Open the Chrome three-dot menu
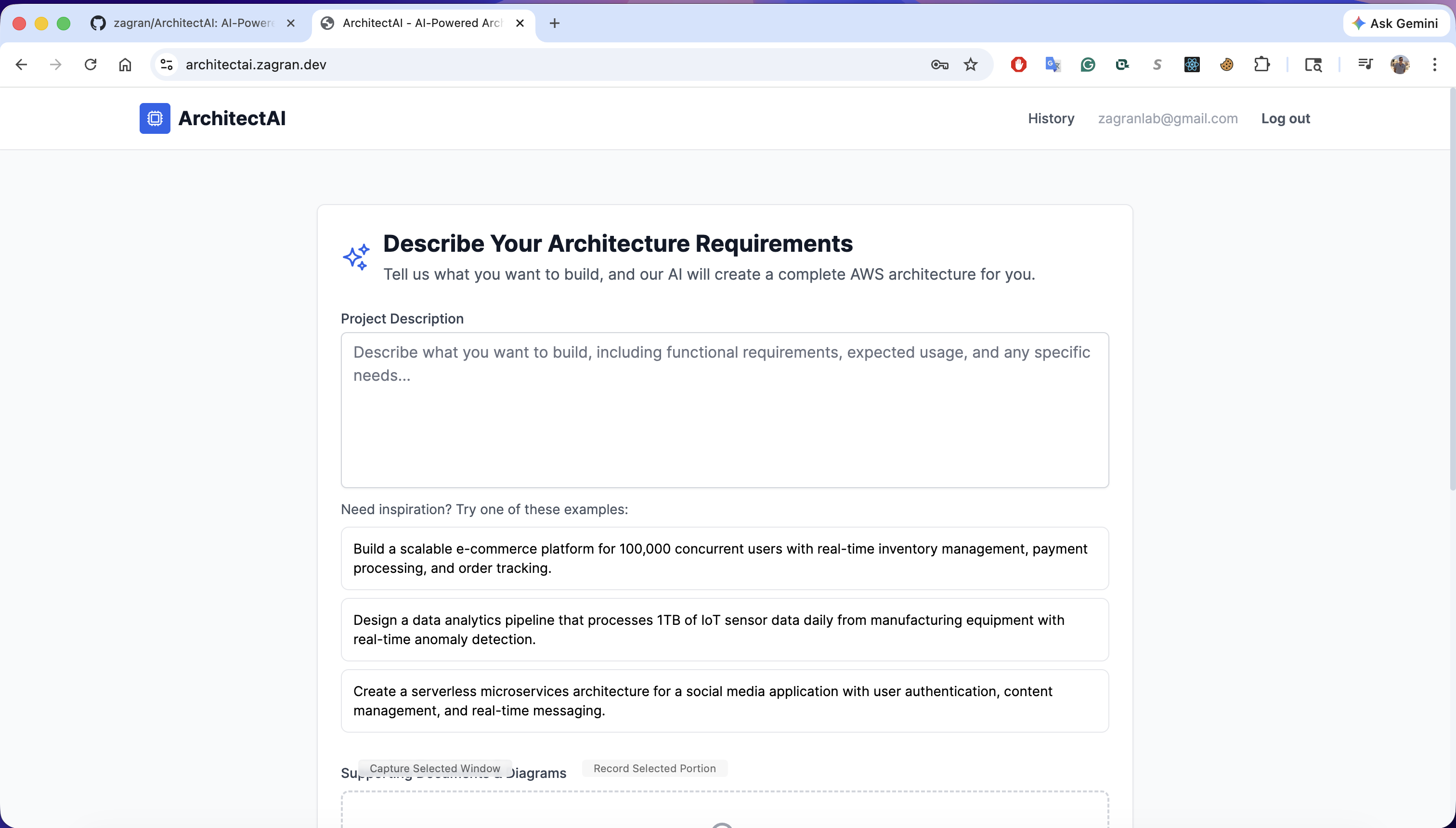The height and width of the screenshot is (828, 1456). (x=1434, y=65)
